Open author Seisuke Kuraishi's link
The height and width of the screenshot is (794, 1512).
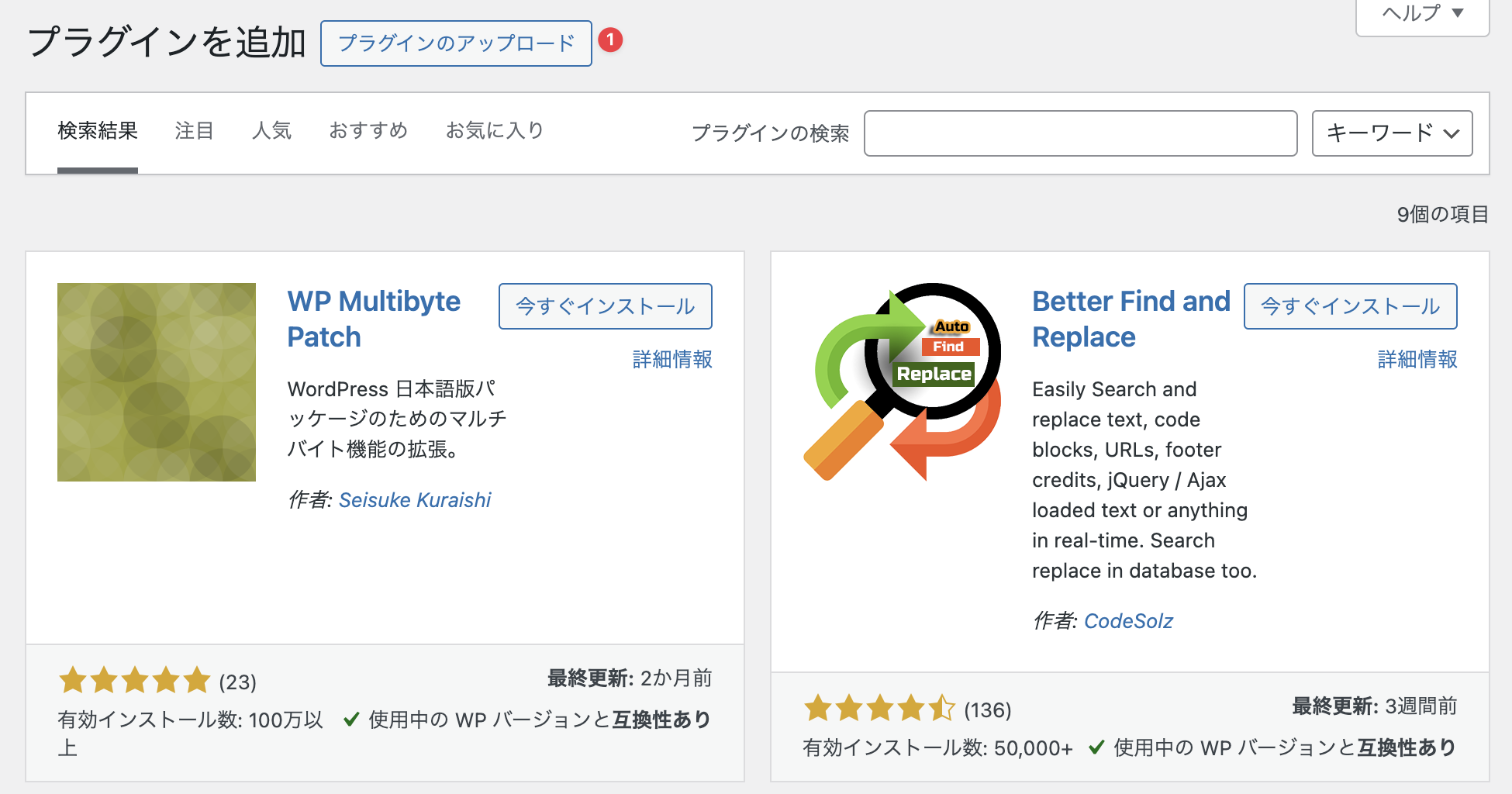click(415, 500)
